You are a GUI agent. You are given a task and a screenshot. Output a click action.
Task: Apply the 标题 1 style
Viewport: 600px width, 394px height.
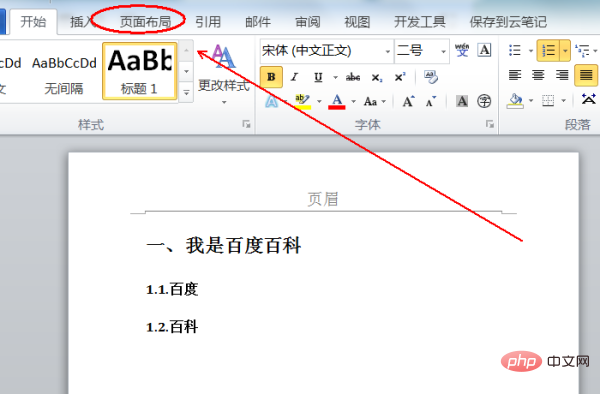pyautogui.click(x=140, y=71)
